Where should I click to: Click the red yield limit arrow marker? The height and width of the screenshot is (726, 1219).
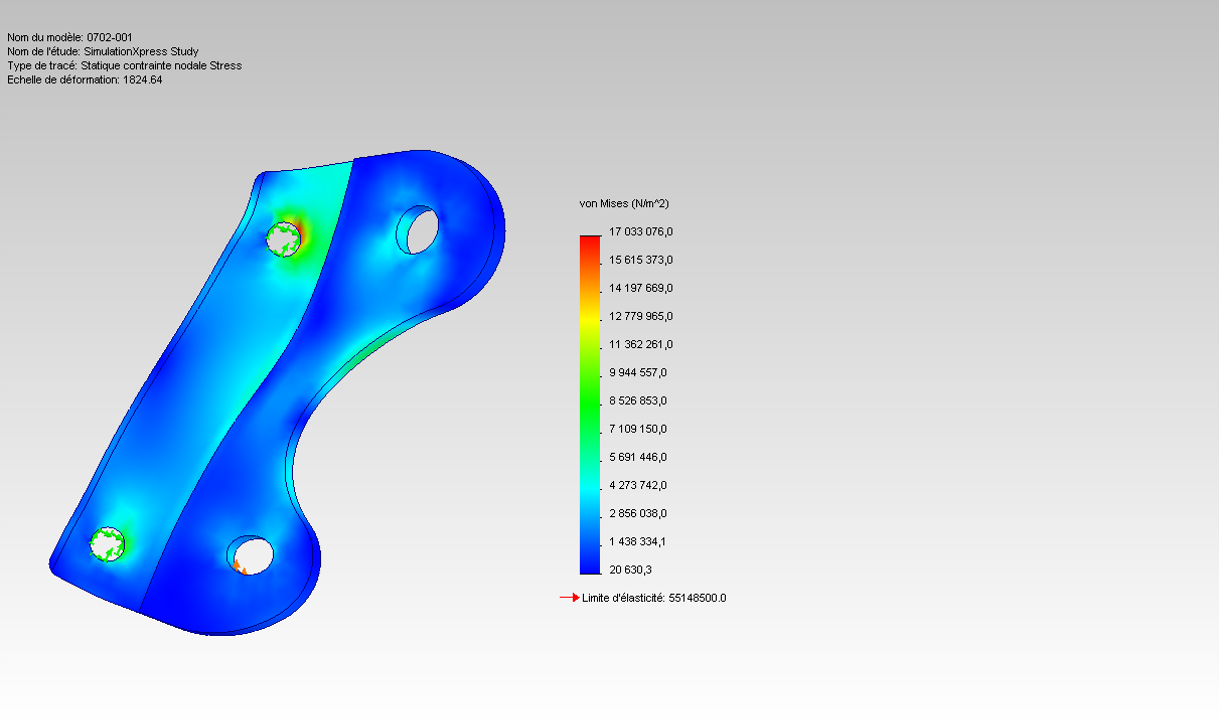tap(568, 598)
